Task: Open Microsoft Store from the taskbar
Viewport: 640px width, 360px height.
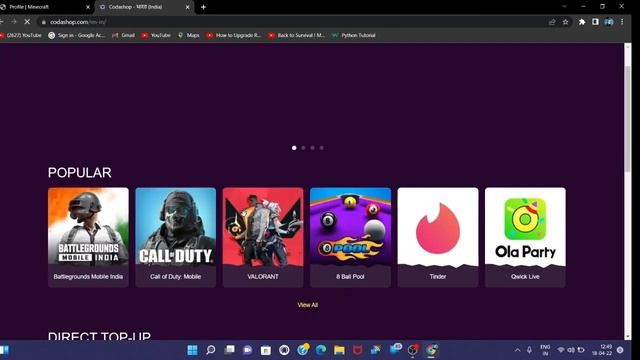Action: tap(266, 350)
